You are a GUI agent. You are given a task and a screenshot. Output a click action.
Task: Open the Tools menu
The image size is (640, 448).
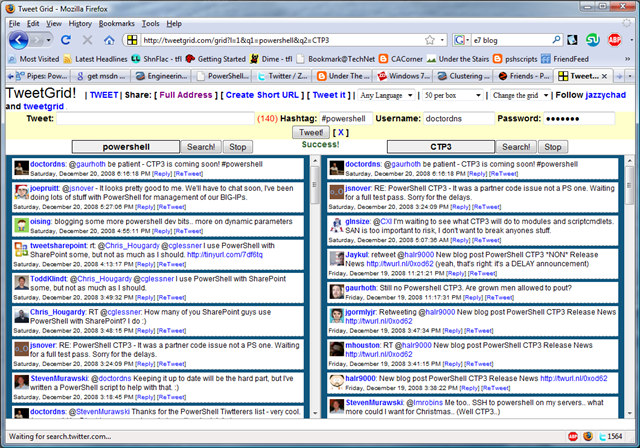point(151,24)
